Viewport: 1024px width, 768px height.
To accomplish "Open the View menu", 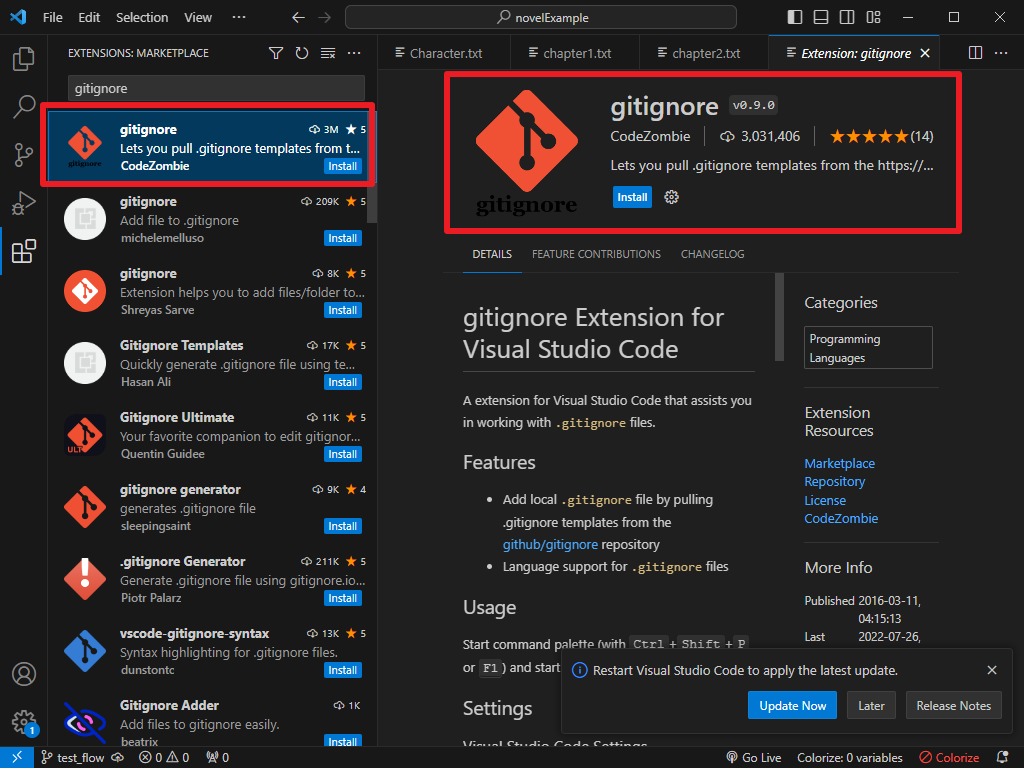I will coord(197,18).
